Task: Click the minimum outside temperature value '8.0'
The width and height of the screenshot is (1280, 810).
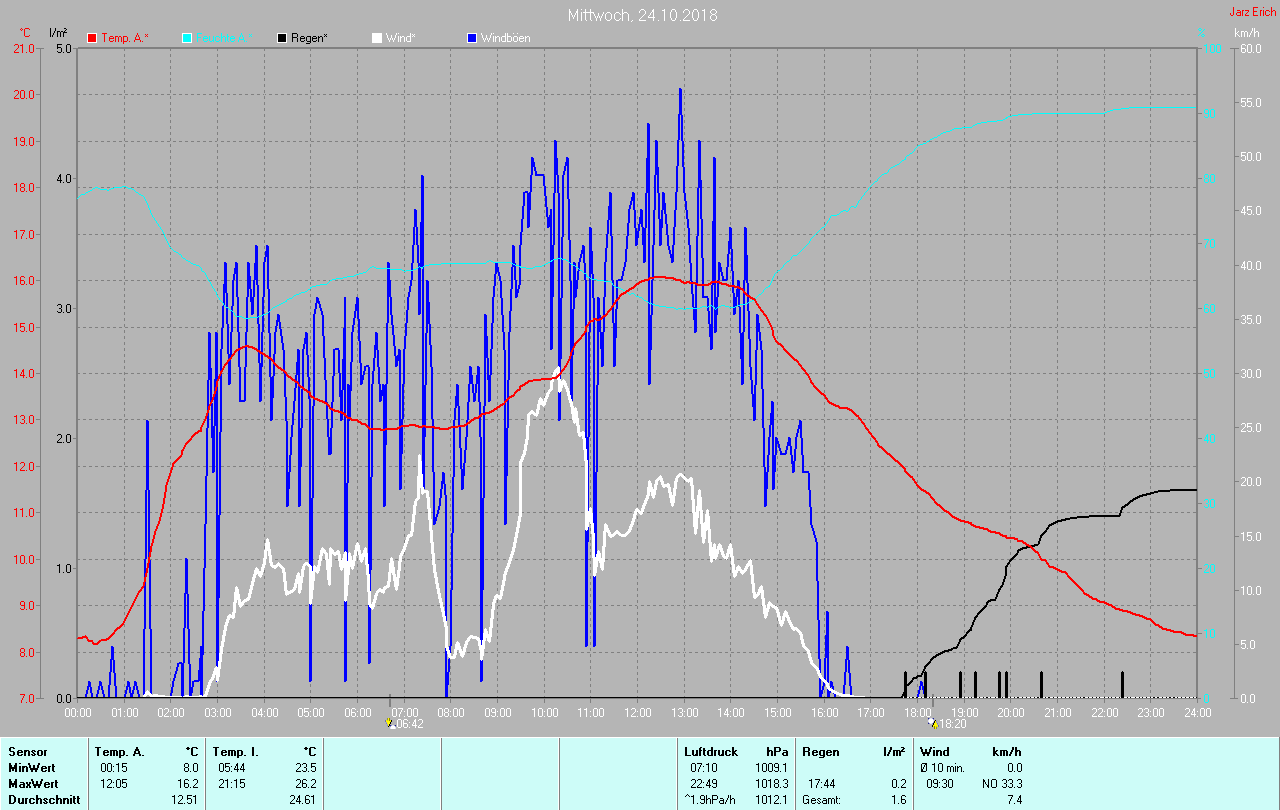Action: click(x=190, y=768)
